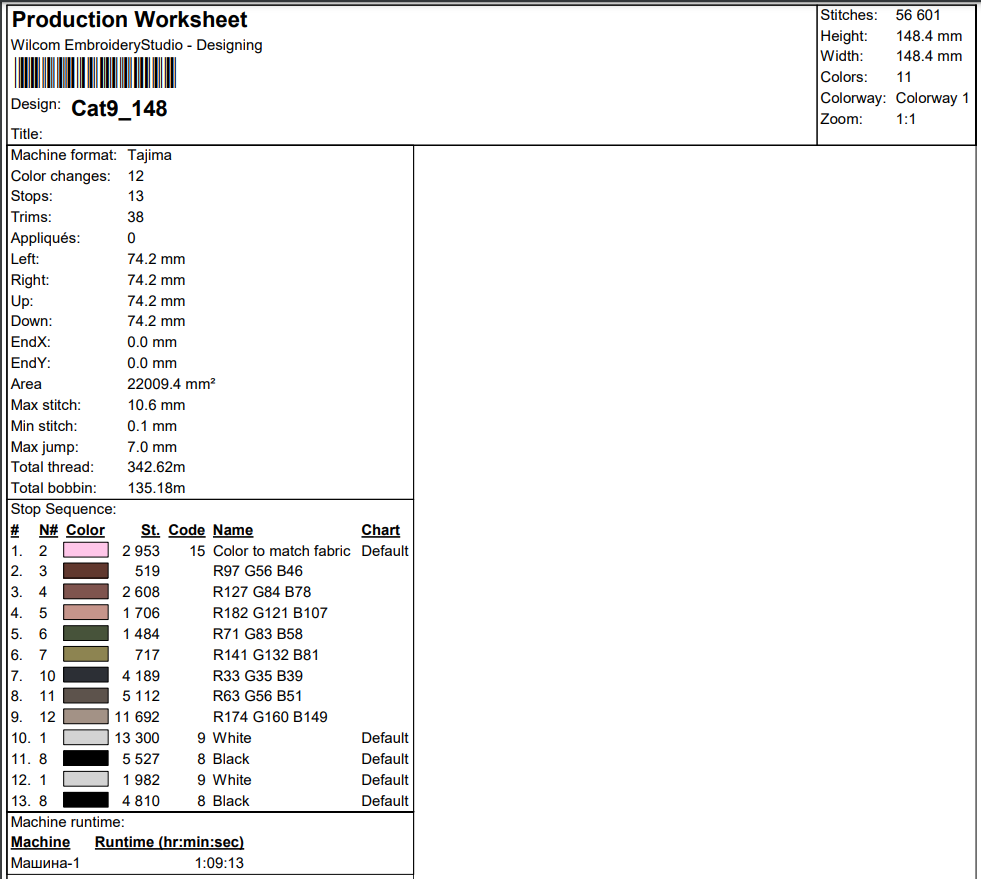Select the dark brown R97 G56 B46 swatch
981x879 pixels.
(x=86, y=571)
